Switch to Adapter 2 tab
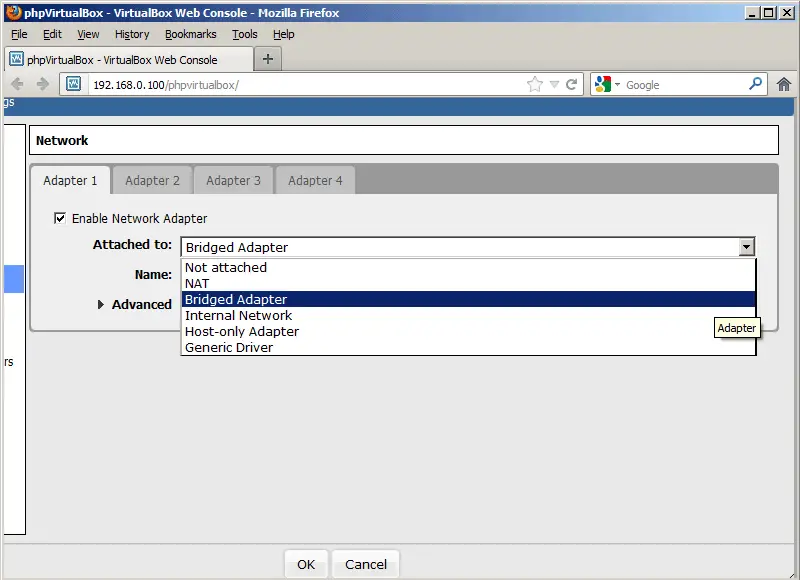Viewport: 800px width, 580px height. [x=153, y=181]
